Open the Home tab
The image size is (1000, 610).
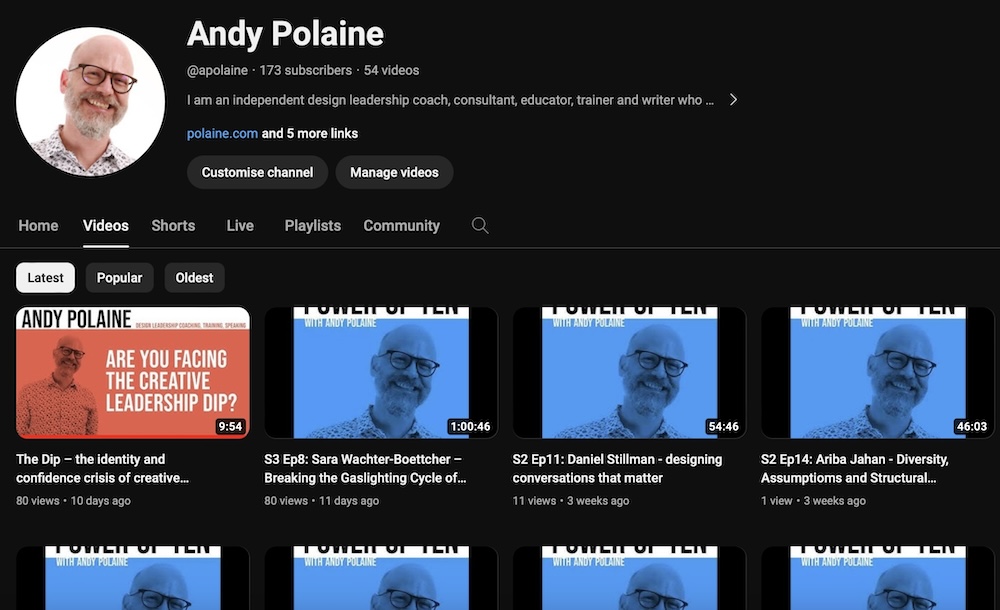click(x=38, y=226)
